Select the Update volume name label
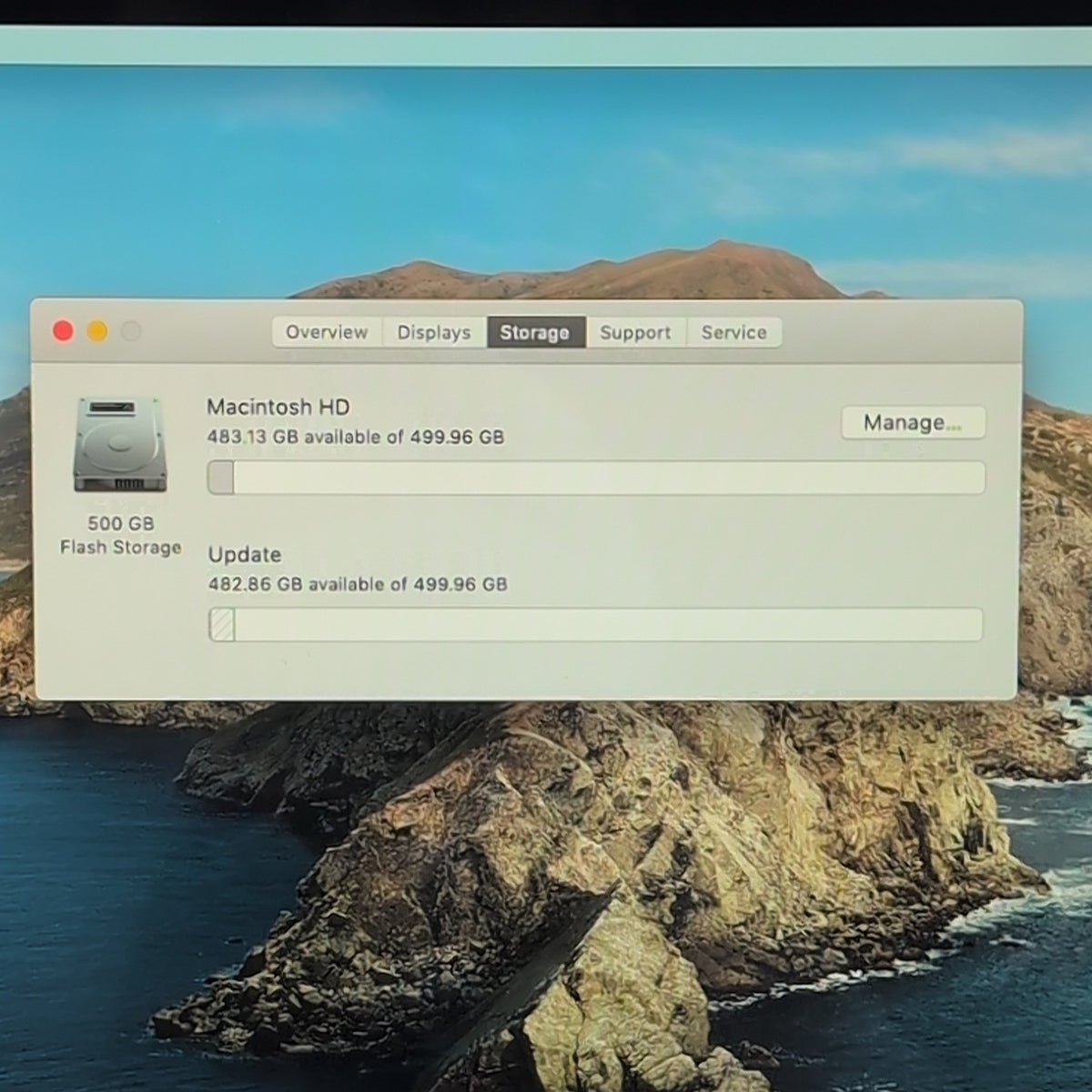The width and height of the screenshot is (1092, 1092). point(245,554)
